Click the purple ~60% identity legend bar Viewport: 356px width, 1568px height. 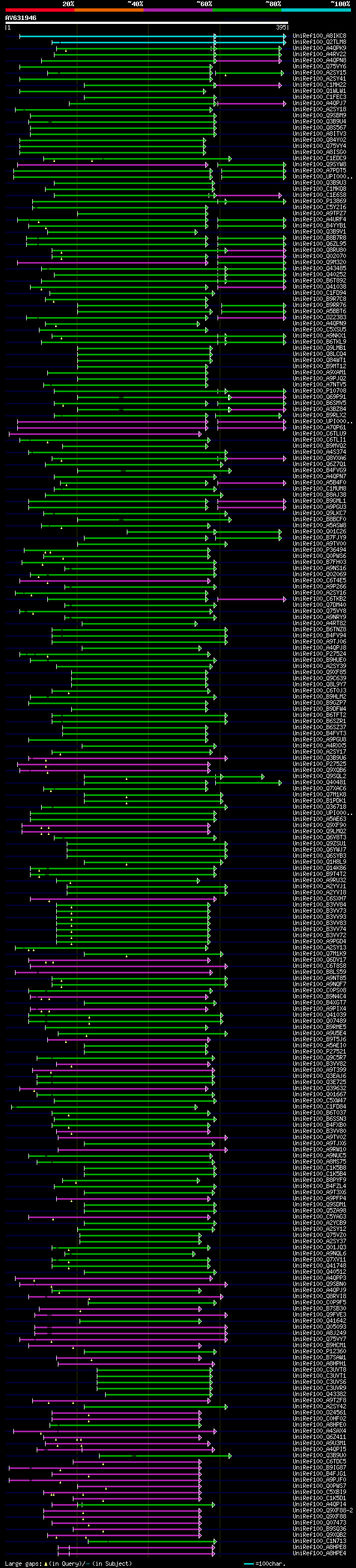[x=179, y=10]
